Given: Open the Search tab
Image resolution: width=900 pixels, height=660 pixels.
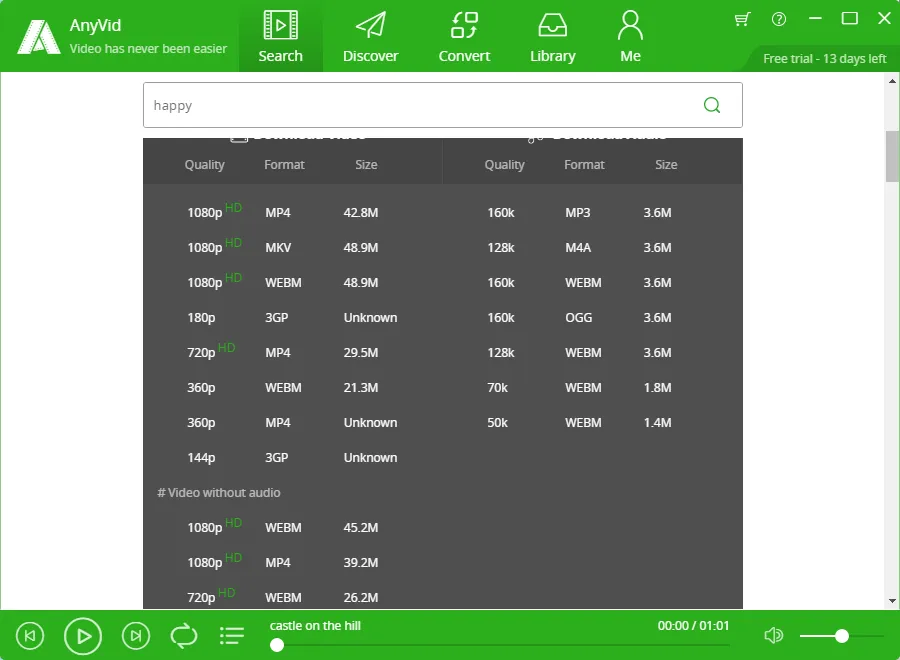Looking at the screenshot, I should tap(280, 36).
